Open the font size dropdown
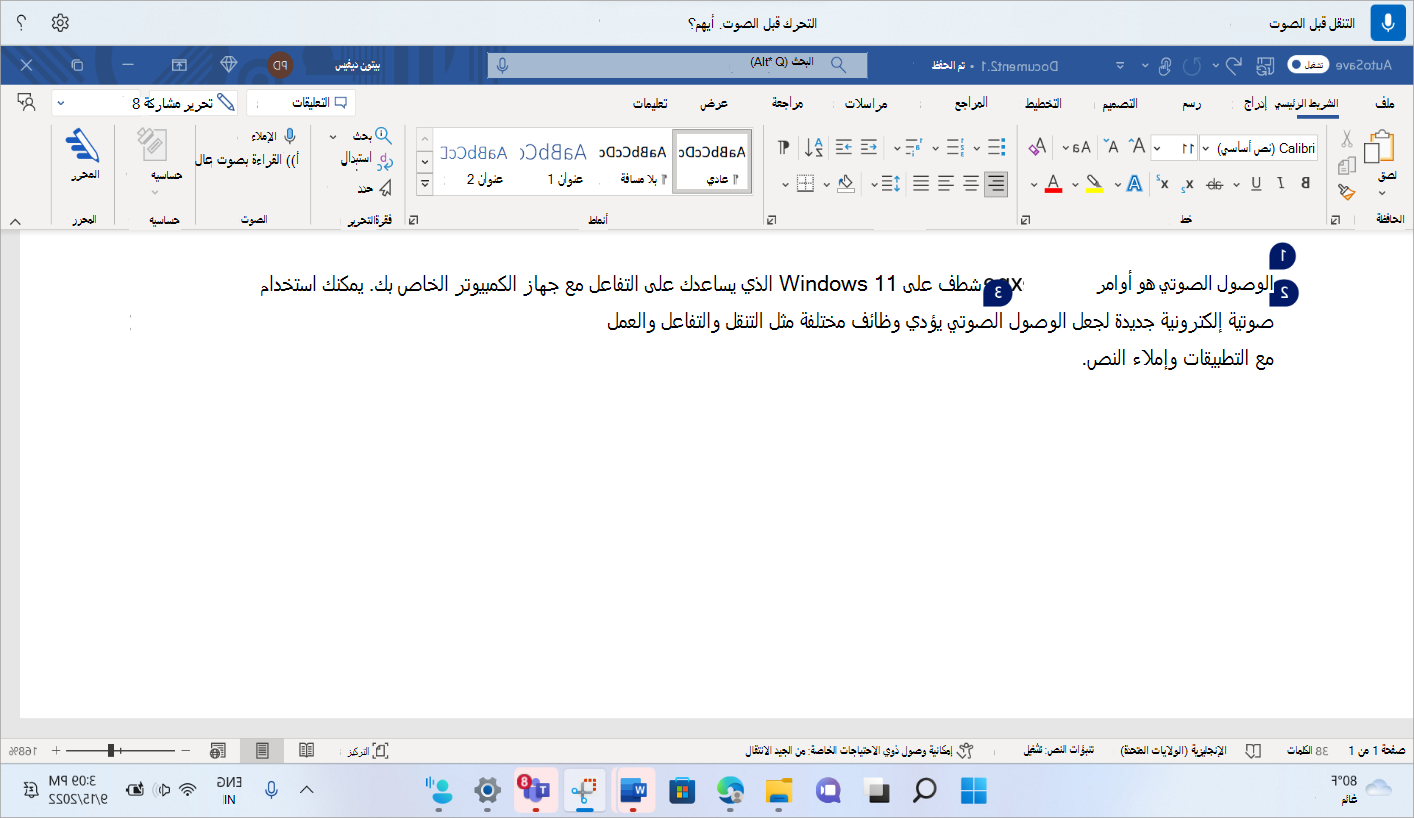The image size is (1414, 818). point(1157,148)
